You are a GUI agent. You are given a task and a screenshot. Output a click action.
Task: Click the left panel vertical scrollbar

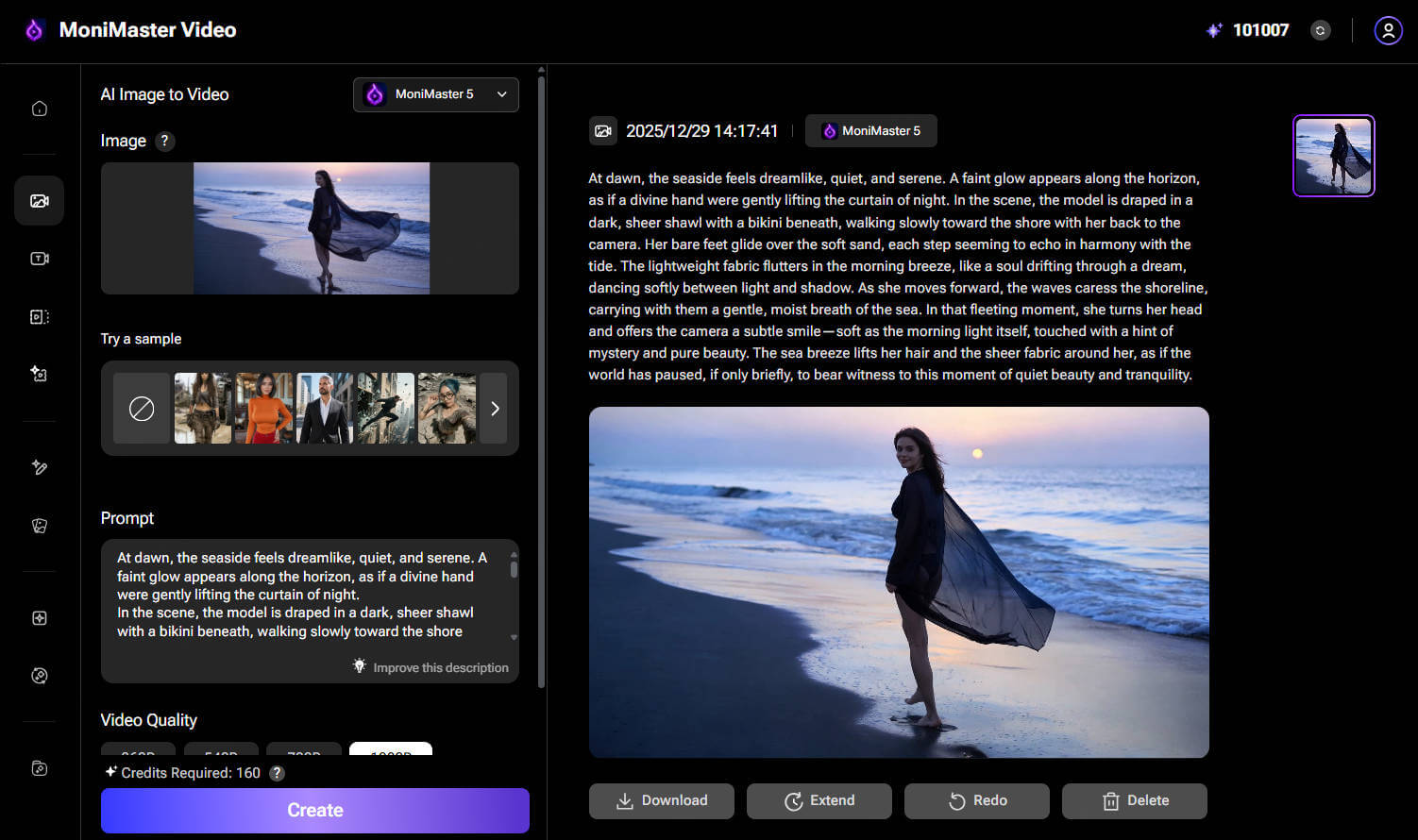(541, 378)
